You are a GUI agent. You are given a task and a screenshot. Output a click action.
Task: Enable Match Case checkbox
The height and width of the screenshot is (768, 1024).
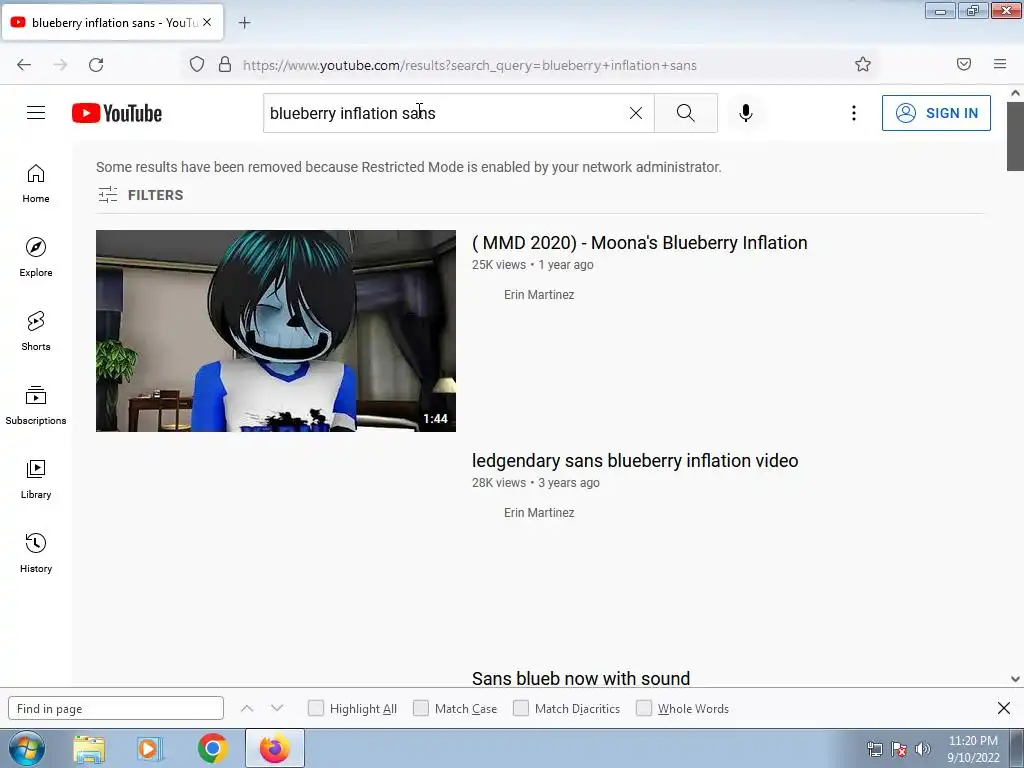(421, 709)
